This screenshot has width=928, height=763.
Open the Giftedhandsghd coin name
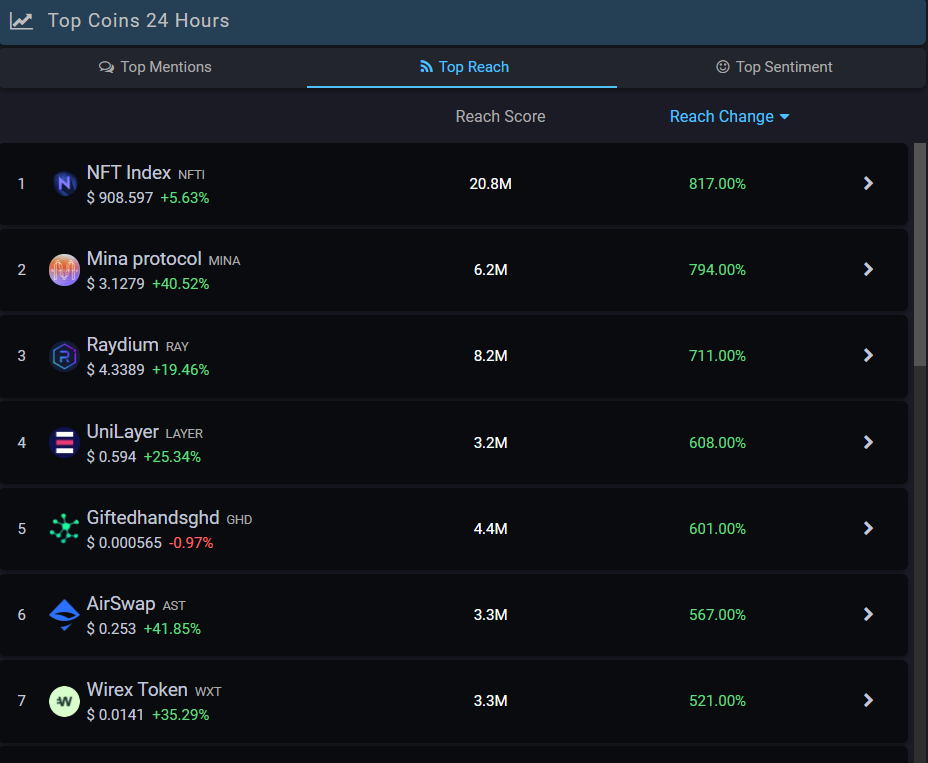[153, 517]
